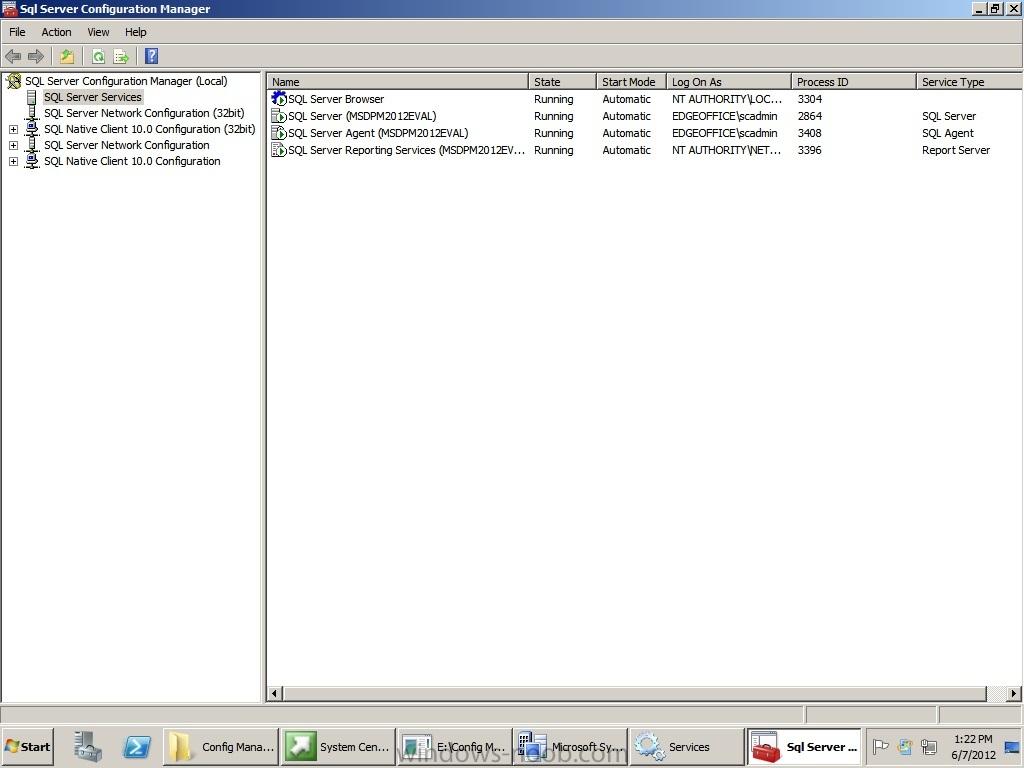This screenshot has width=1024, height=768.
Task: Click the Up one level folder icon
Action: click(x=67, y=57)
